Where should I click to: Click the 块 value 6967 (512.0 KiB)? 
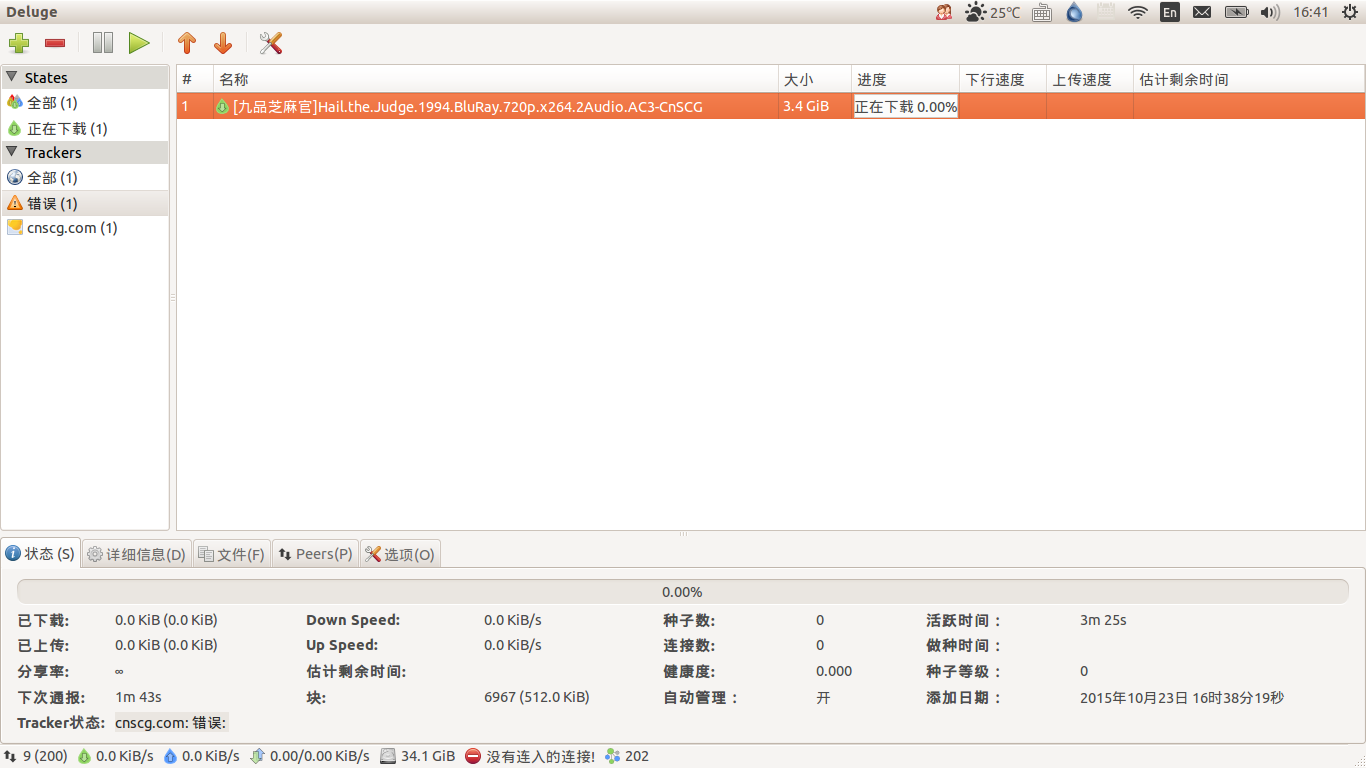tap(537, 697)
